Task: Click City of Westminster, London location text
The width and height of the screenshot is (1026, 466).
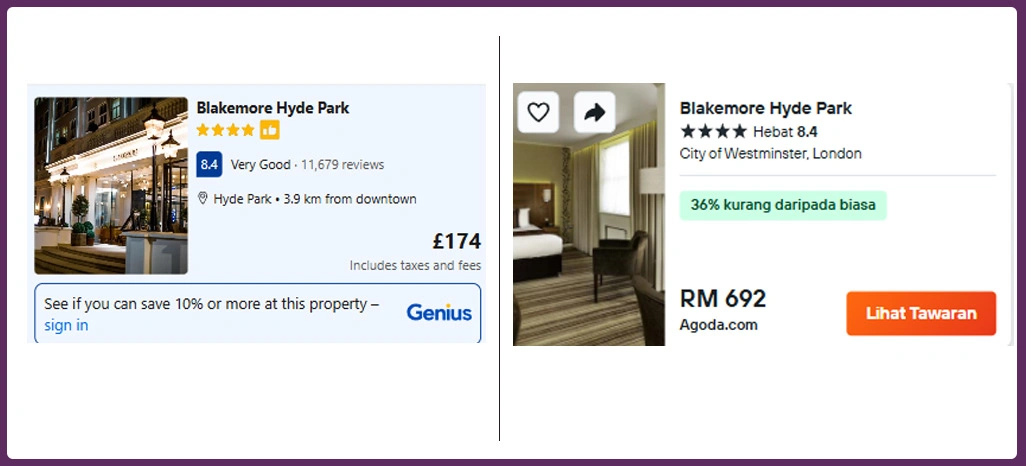Action: [x=770, y=154]
